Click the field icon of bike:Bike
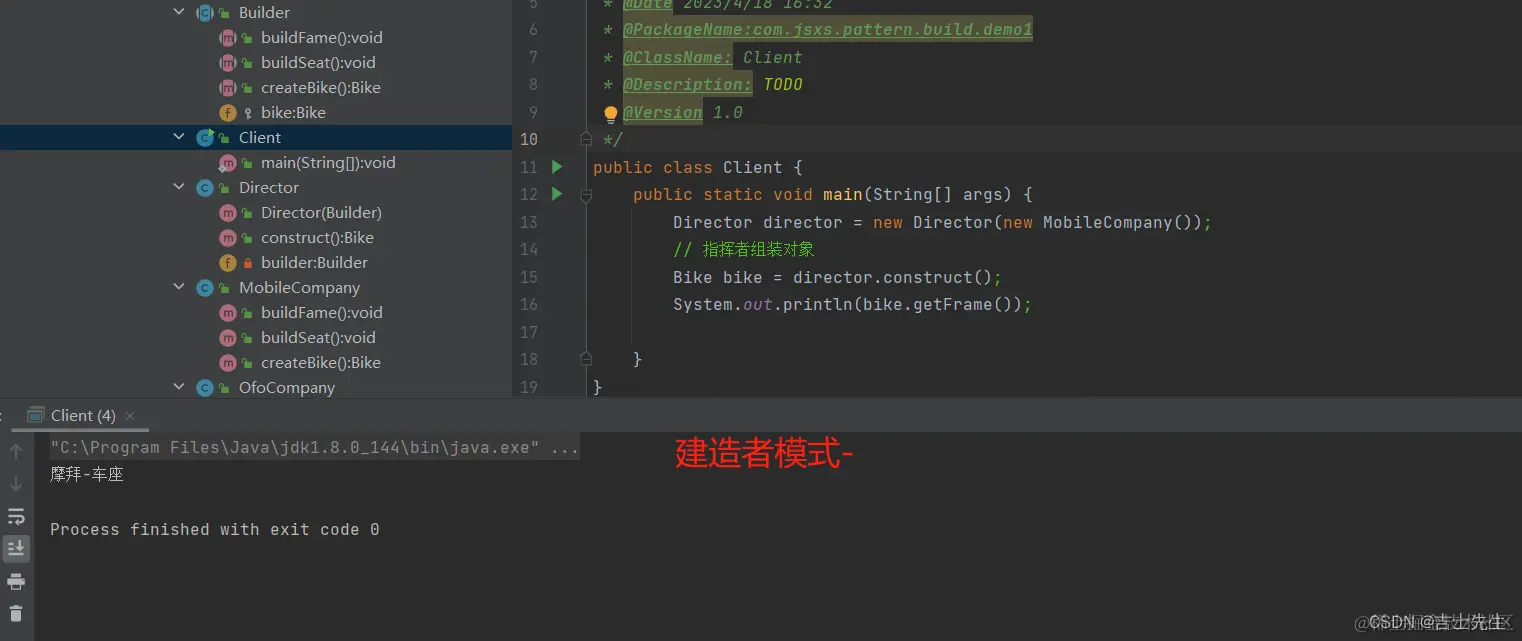 [x=228, y=112]
